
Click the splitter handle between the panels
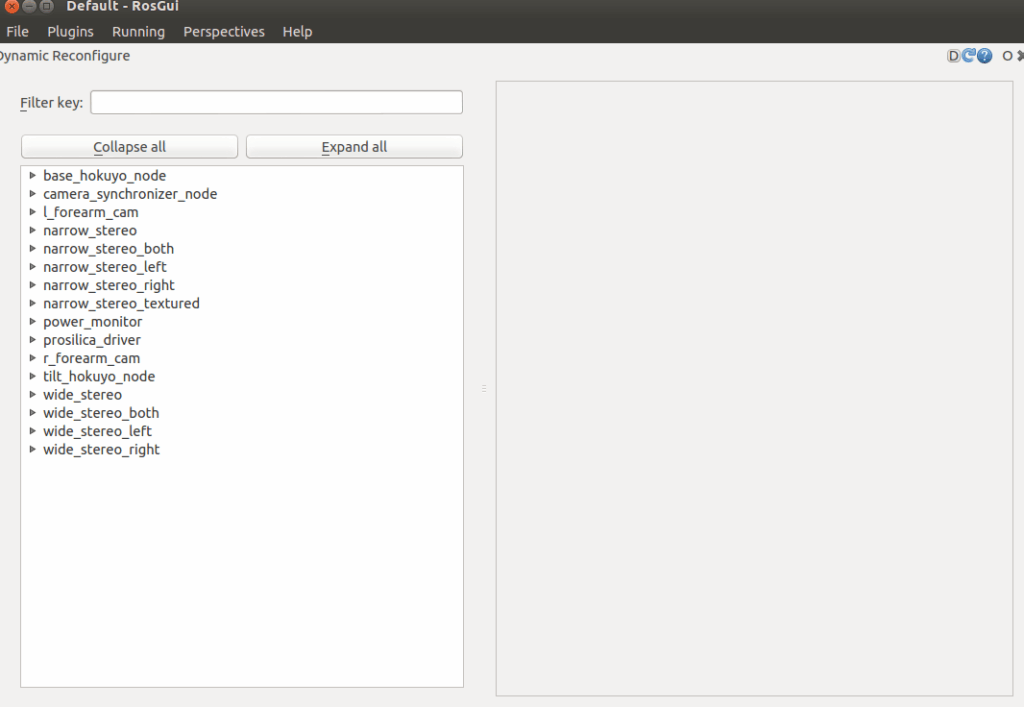(x=484, y=388)
